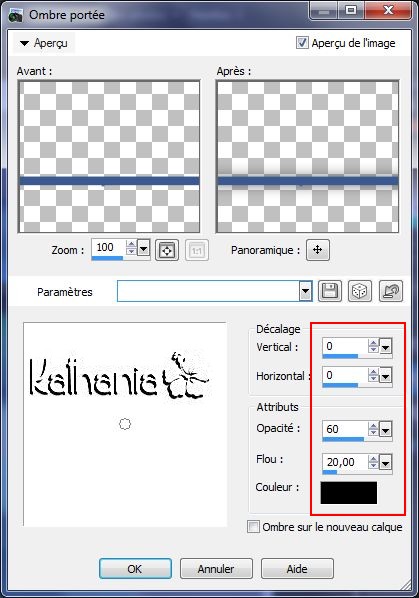
Task: Click the crosshair handle in the offset preview
Action: point(125,424)
